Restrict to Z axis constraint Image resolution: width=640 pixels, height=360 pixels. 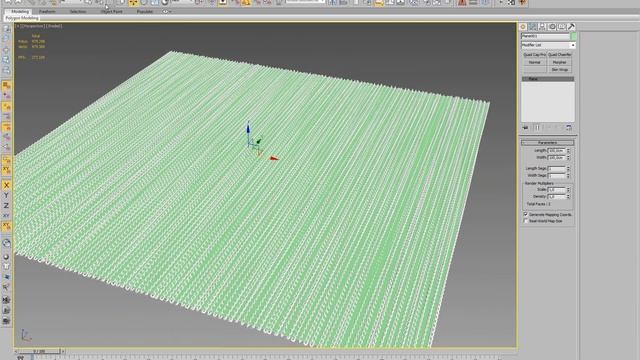click(x=6, y=206)
